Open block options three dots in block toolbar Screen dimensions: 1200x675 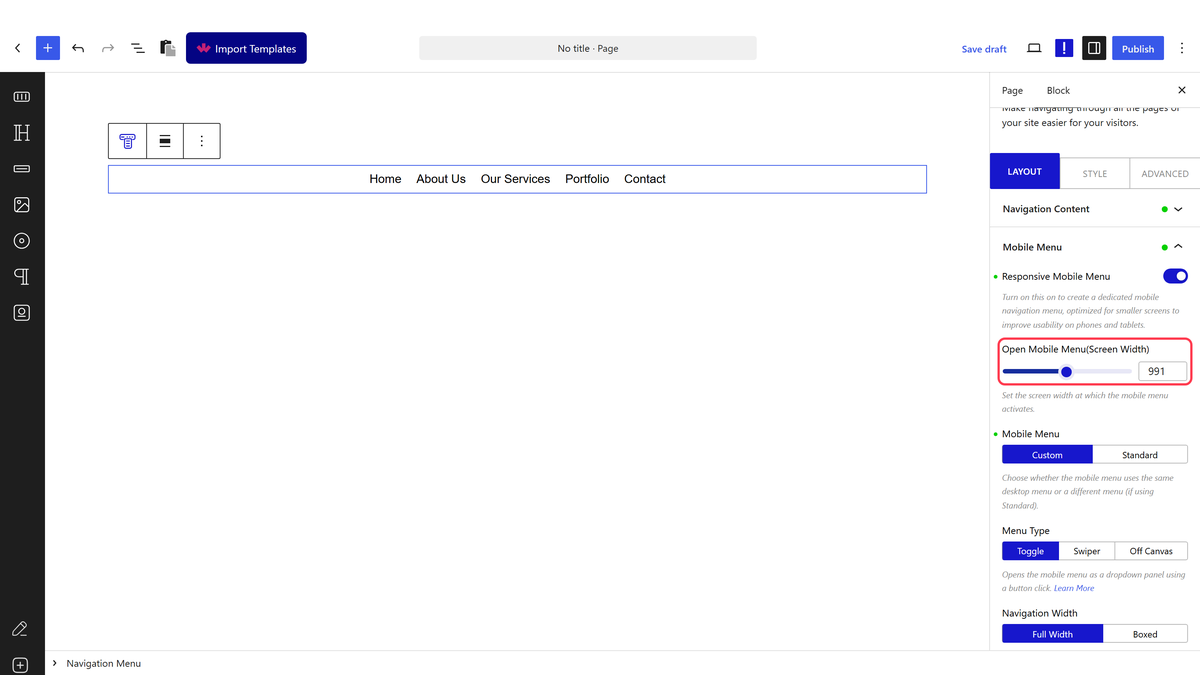[x=202, y=141]
